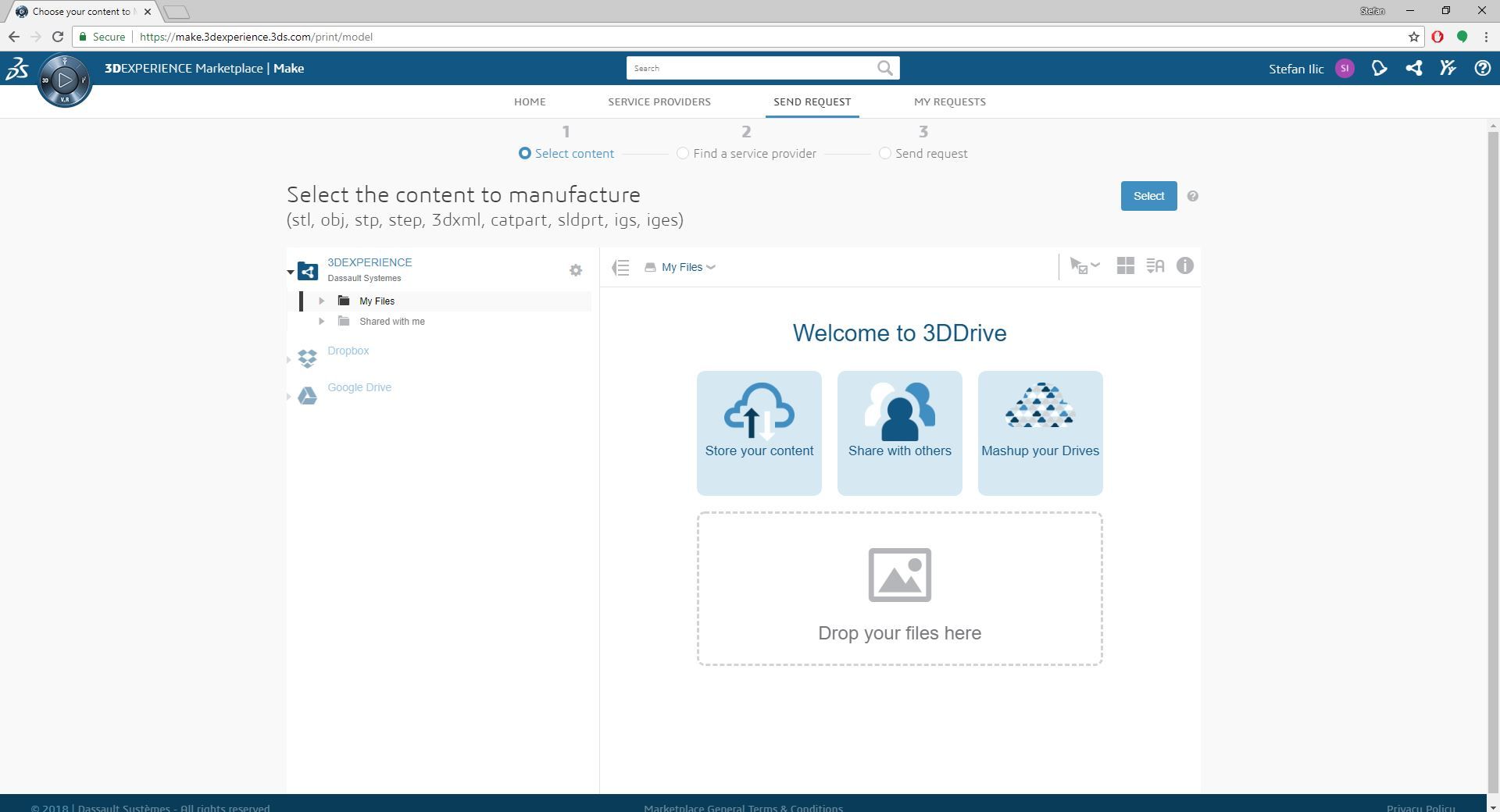Click the blue Select button
The height and width of the screenshot is (812, 1500).
point(1148,195)
